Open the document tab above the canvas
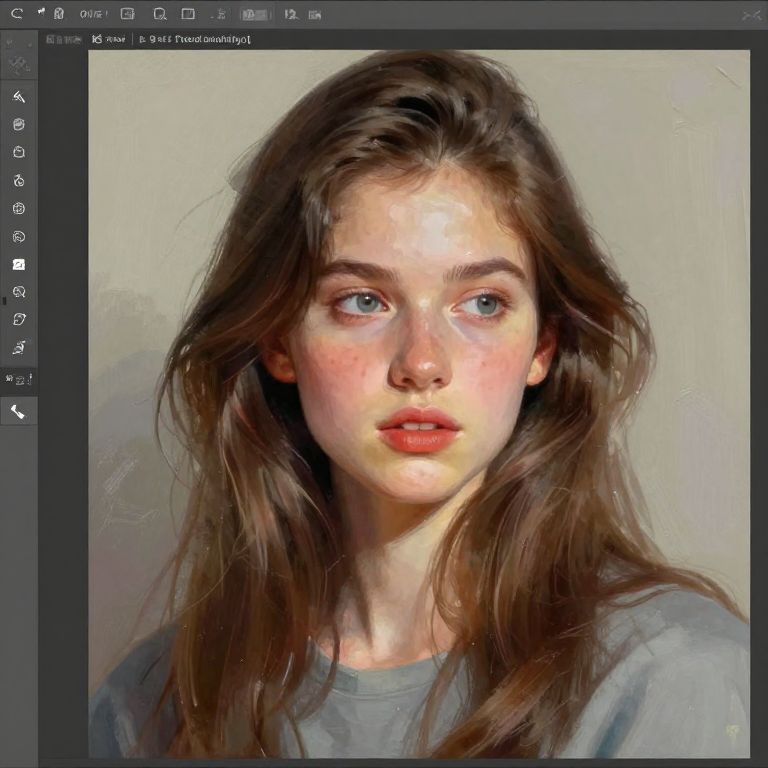This screenshot has width=768, height=768. [x=194, y=39]
